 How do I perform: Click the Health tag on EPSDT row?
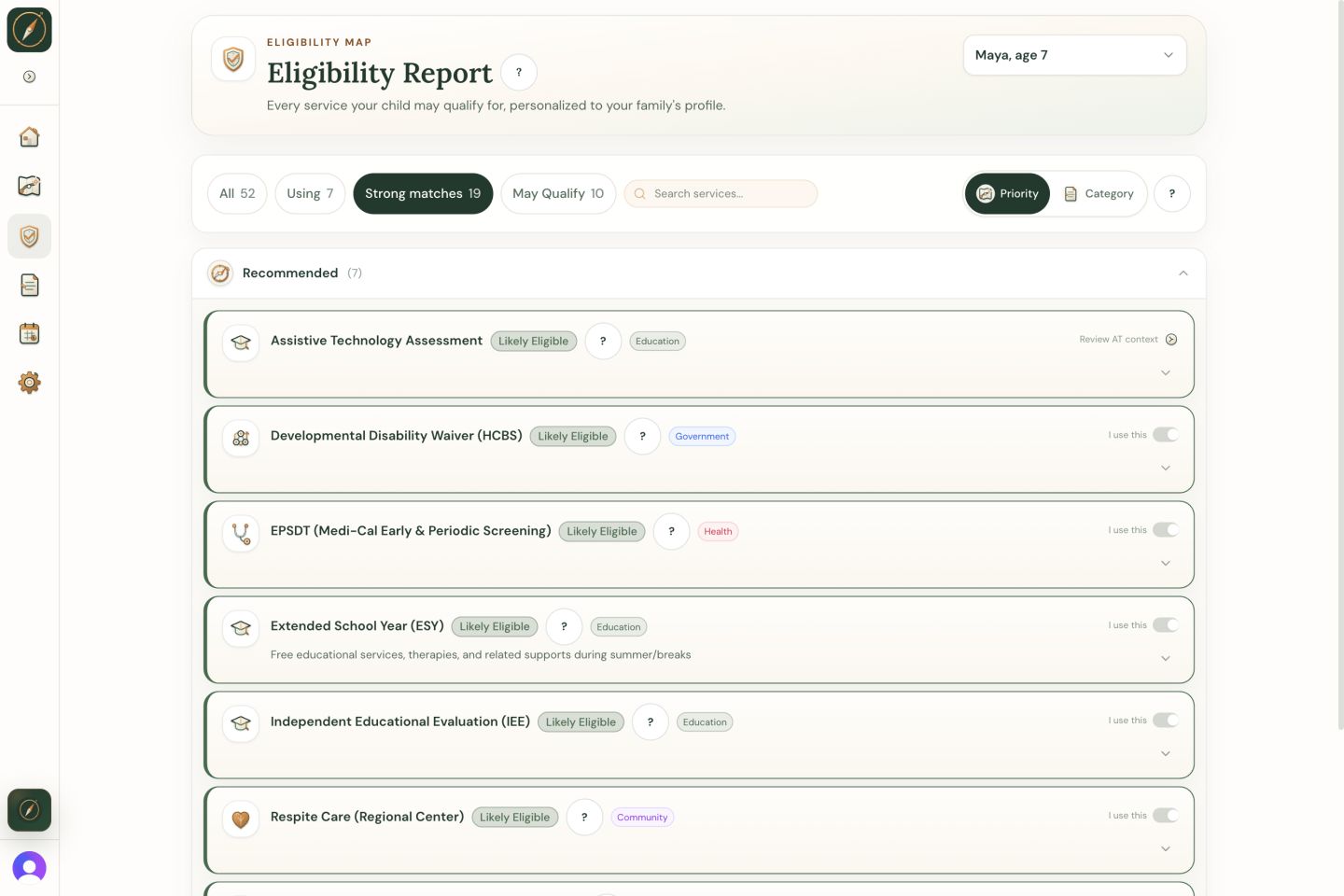click(718, 532)
